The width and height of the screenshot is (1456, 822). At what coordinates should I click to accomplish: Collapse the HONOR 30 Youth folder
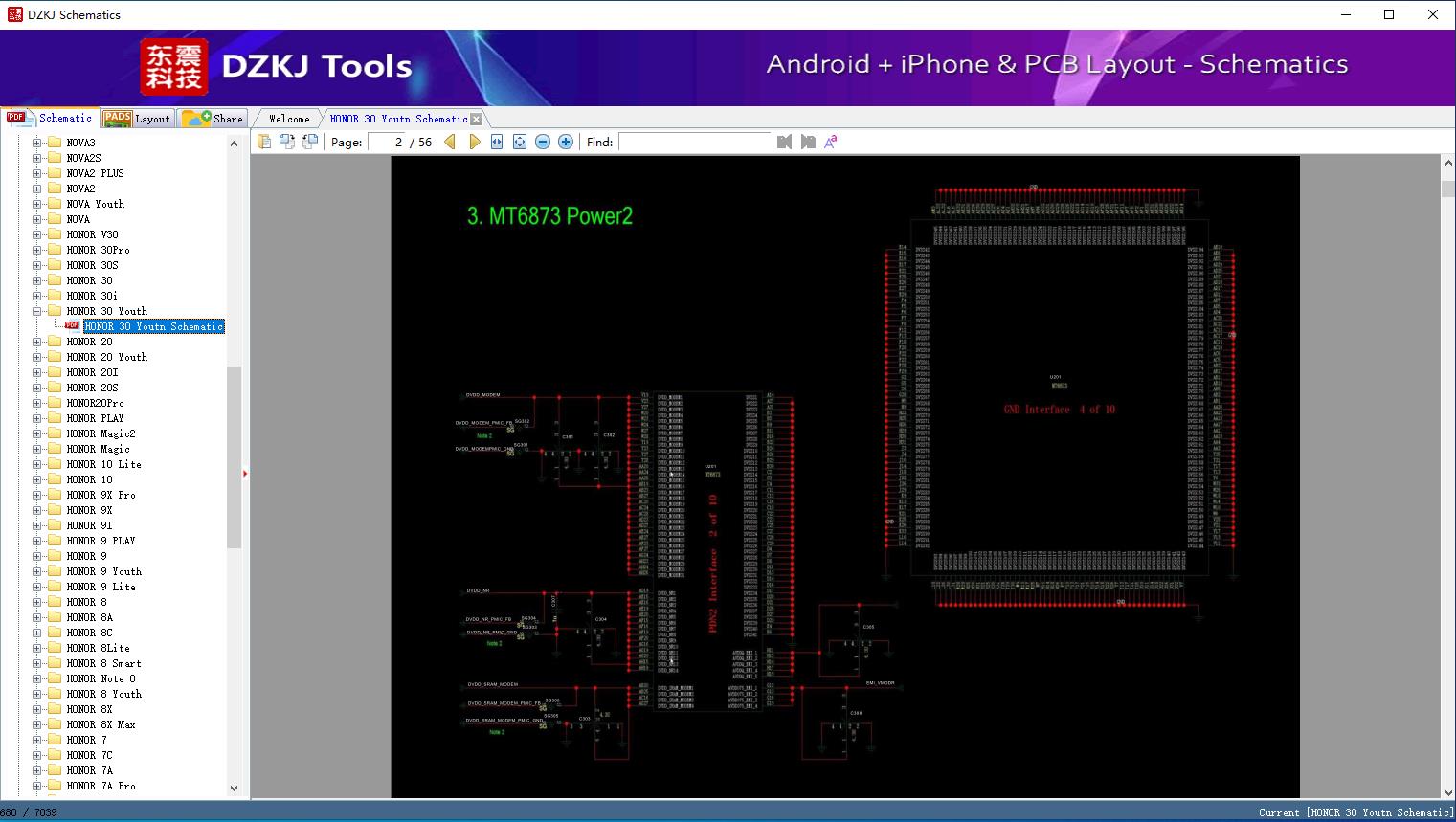37,311
